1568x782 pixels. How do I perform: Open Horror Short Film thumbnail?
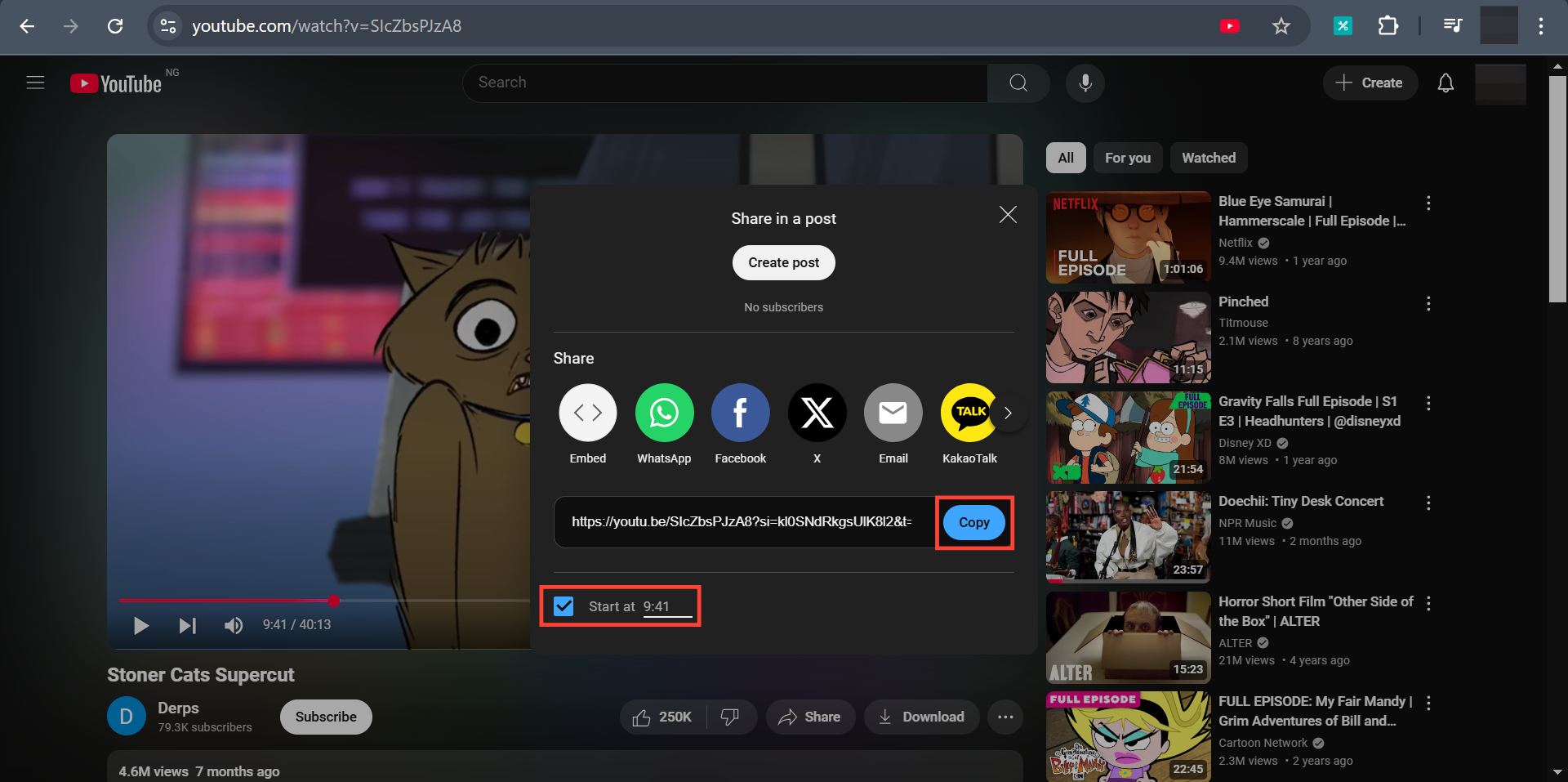pos(1129,637)
